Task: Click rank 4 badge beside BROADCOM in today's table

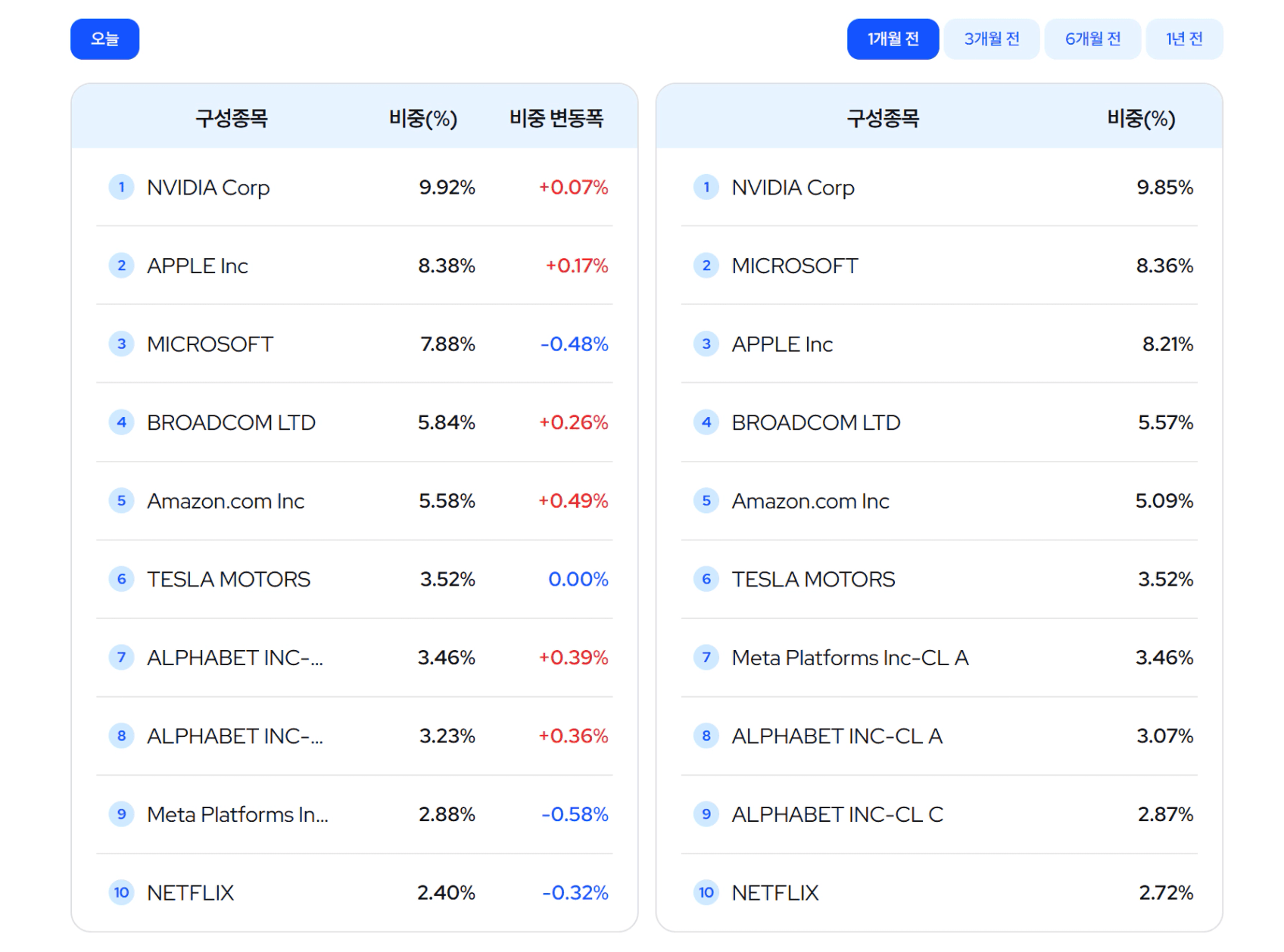Action: [x=121, y=422]
